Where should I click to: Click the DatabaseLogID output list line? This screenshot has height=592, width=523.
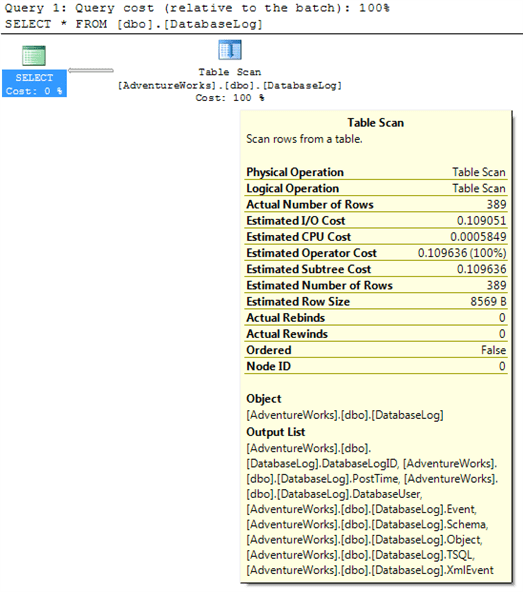tap(372, 463)
